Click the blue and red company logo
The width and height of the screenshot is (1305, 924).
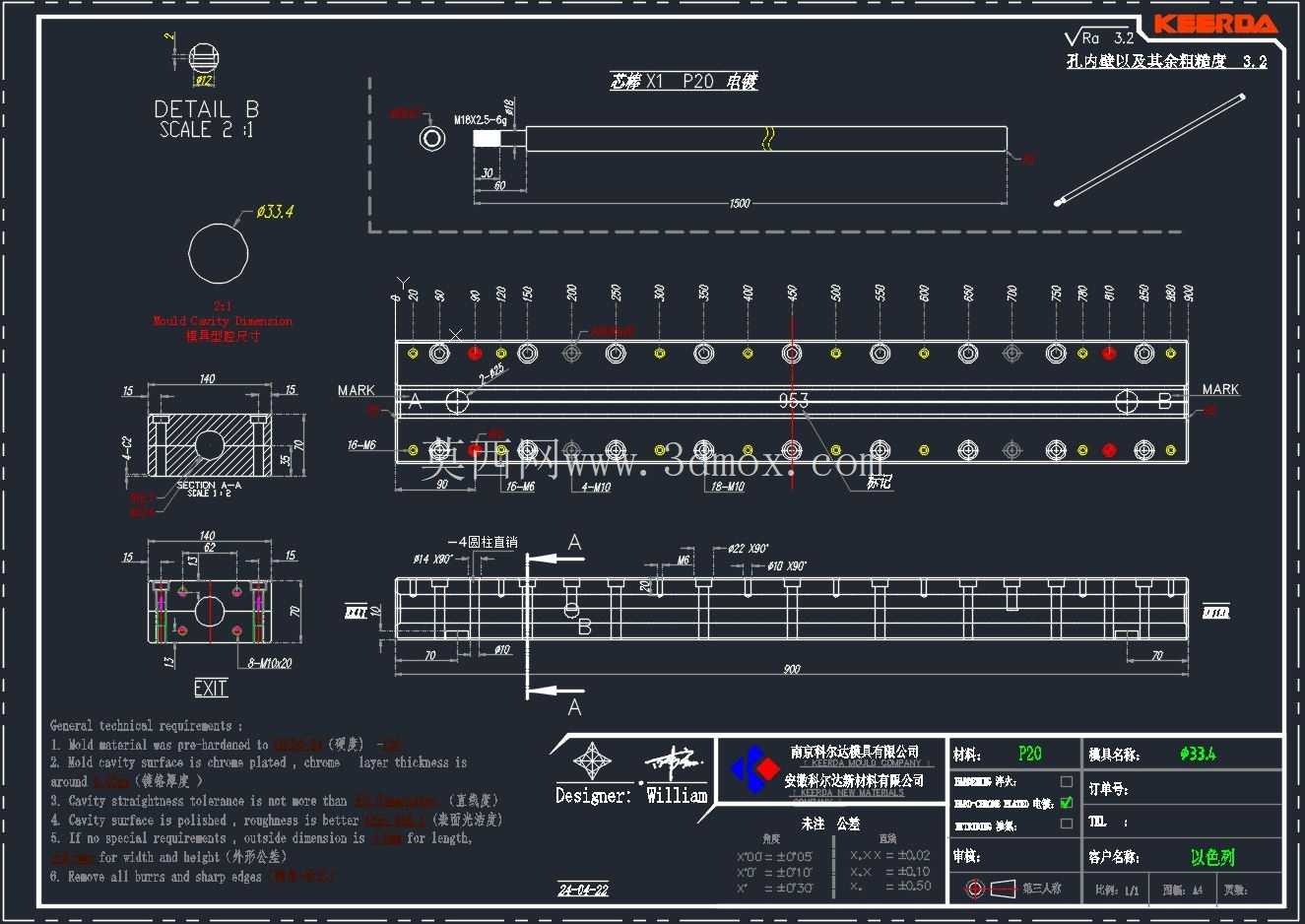(x=755, y=769)
